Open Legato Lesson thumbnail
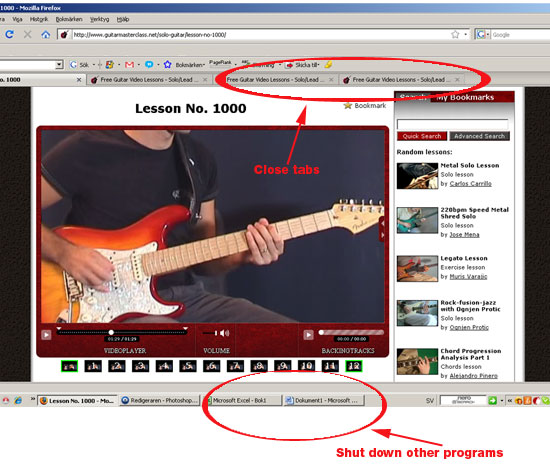Image resolution: width=550 pixels, height=470 pixels. [417, 269]
